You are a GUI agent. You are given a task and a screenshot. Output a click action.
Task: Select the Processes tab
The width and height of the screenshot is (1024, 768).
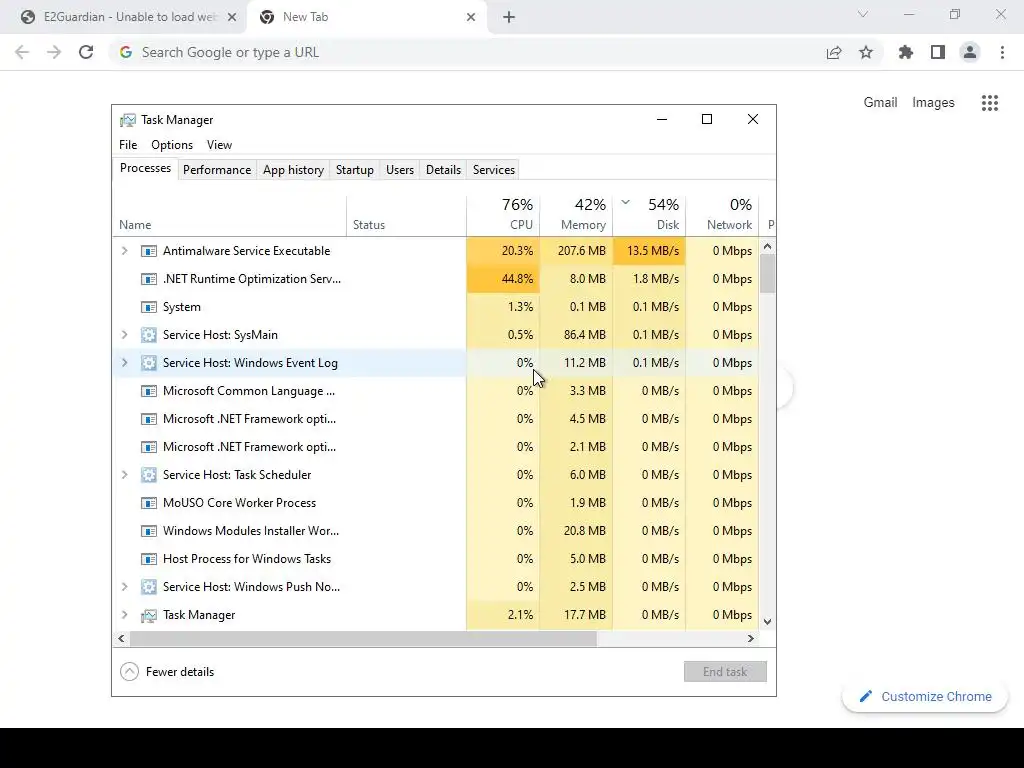tap(146, 168)
